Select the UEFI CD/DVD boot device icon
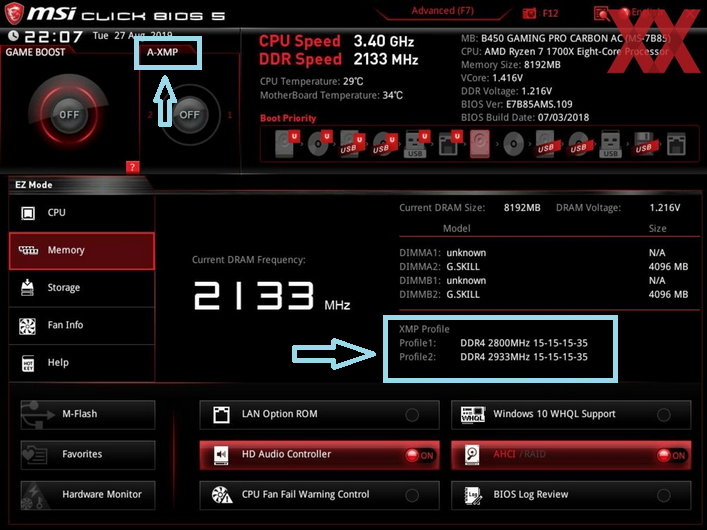Viewport: 707px width, 530px height. [x=319, y=143]
